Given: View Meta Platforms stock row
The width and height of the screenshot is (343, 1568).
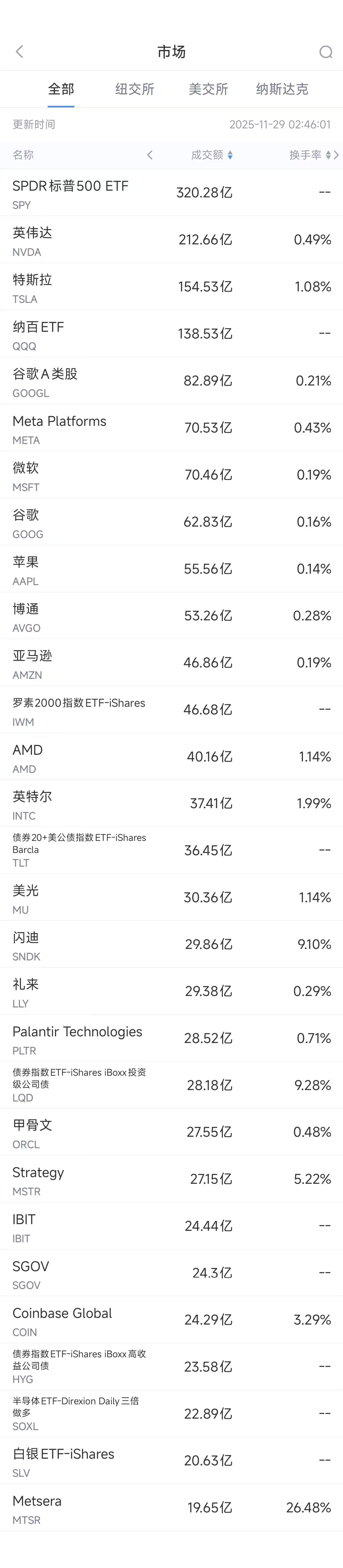Looking at the screenshot, I should click(171, 428).
